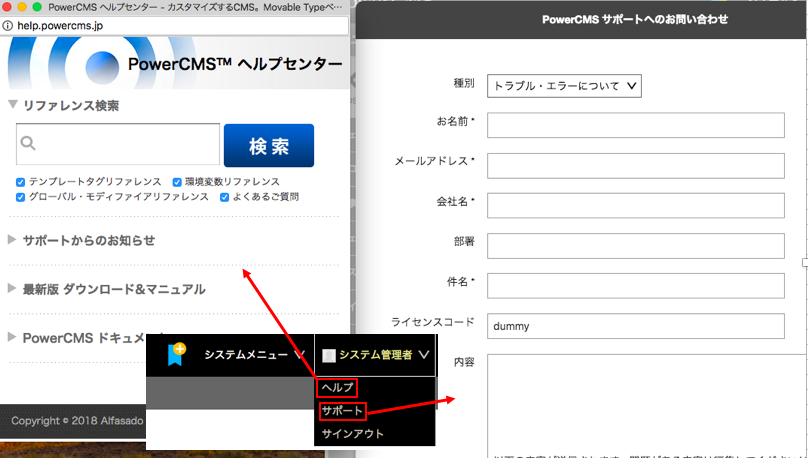This screenshot has width=808, height=458.
Task: Click the 内容 text area
Action: click(x=647, y=405)
